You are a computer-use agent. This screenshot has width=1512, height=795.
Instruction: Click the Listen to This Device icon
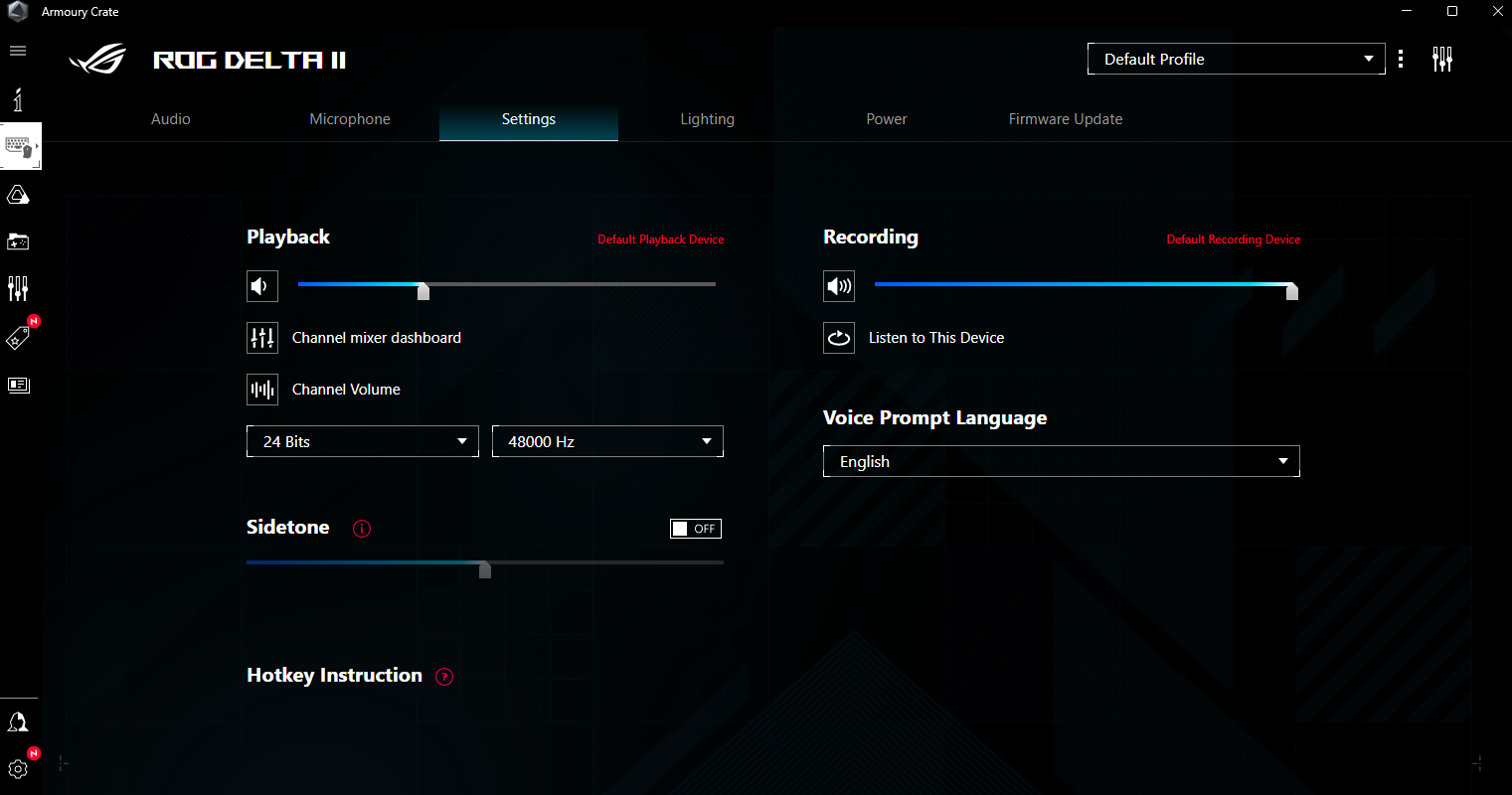[x=839, y=338]
